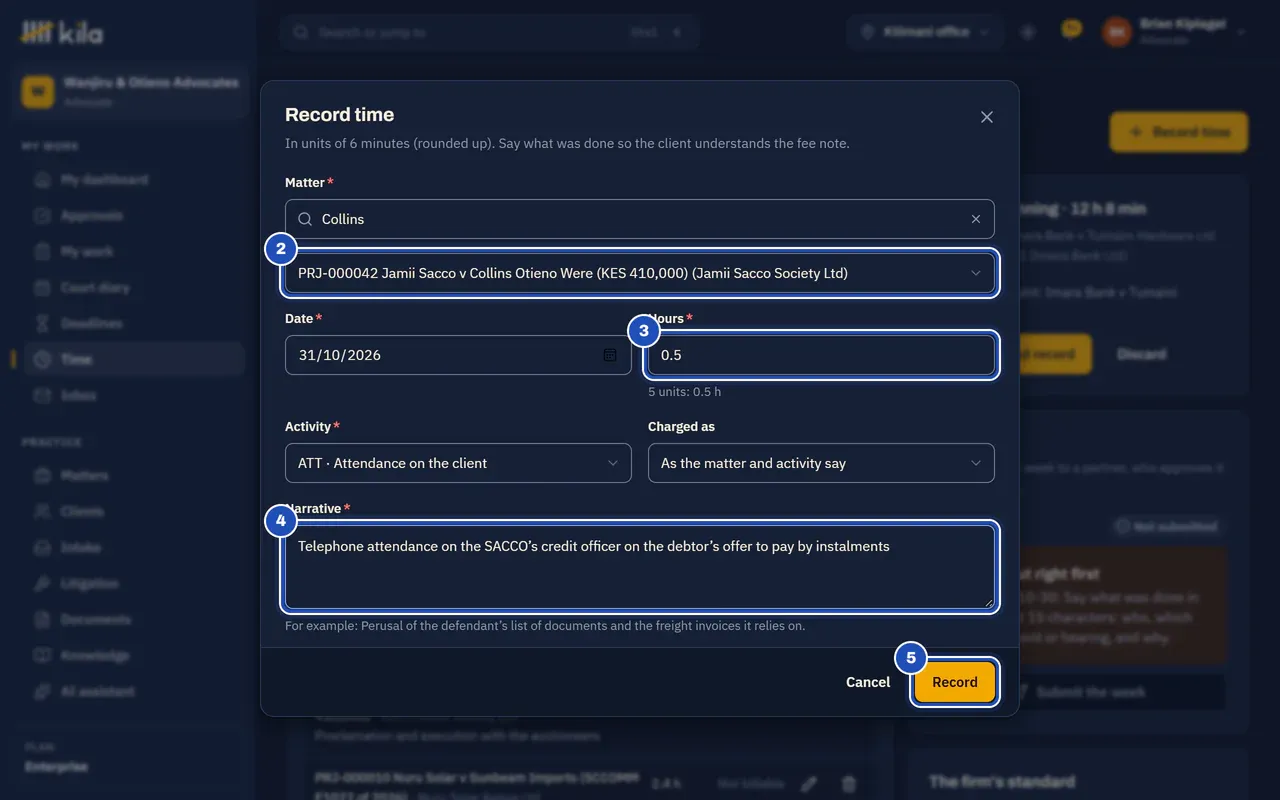Viewport: 1280px width, 800px height.
Task: Click the Hours field with 0.5
Action: pyautogui.click(x=821, y=355)
